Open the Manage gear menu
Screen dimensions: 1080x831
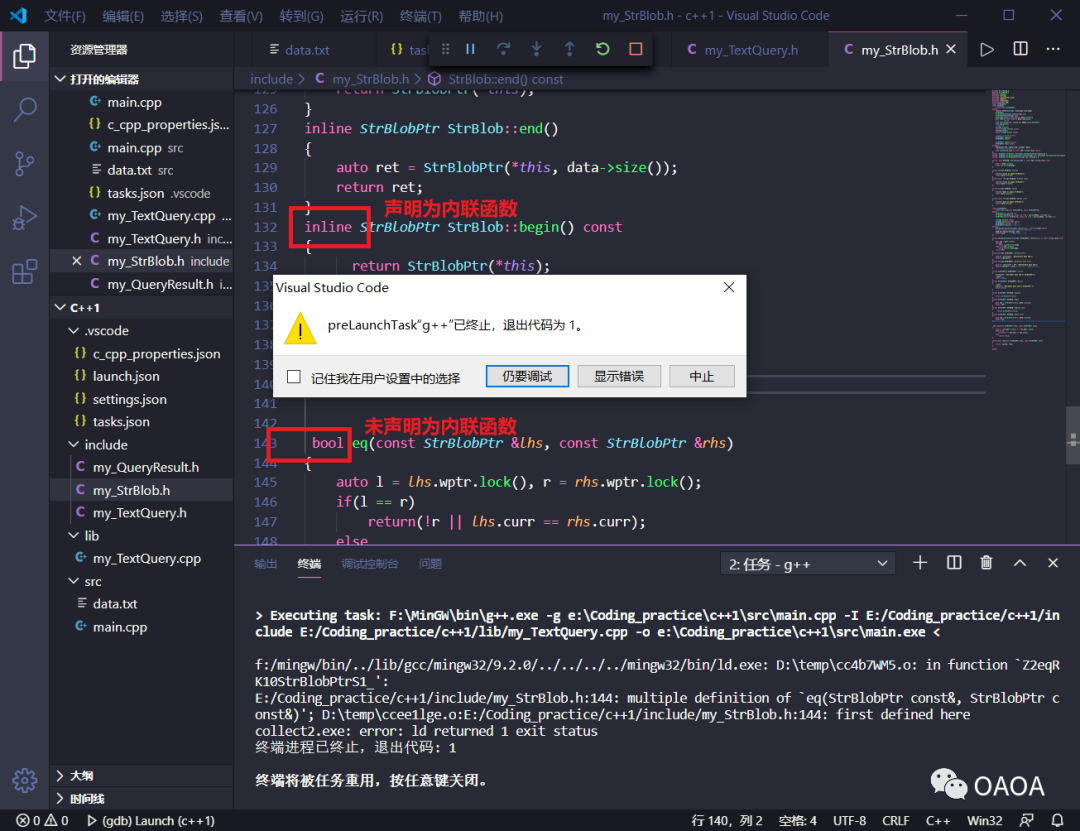(24, 780)
